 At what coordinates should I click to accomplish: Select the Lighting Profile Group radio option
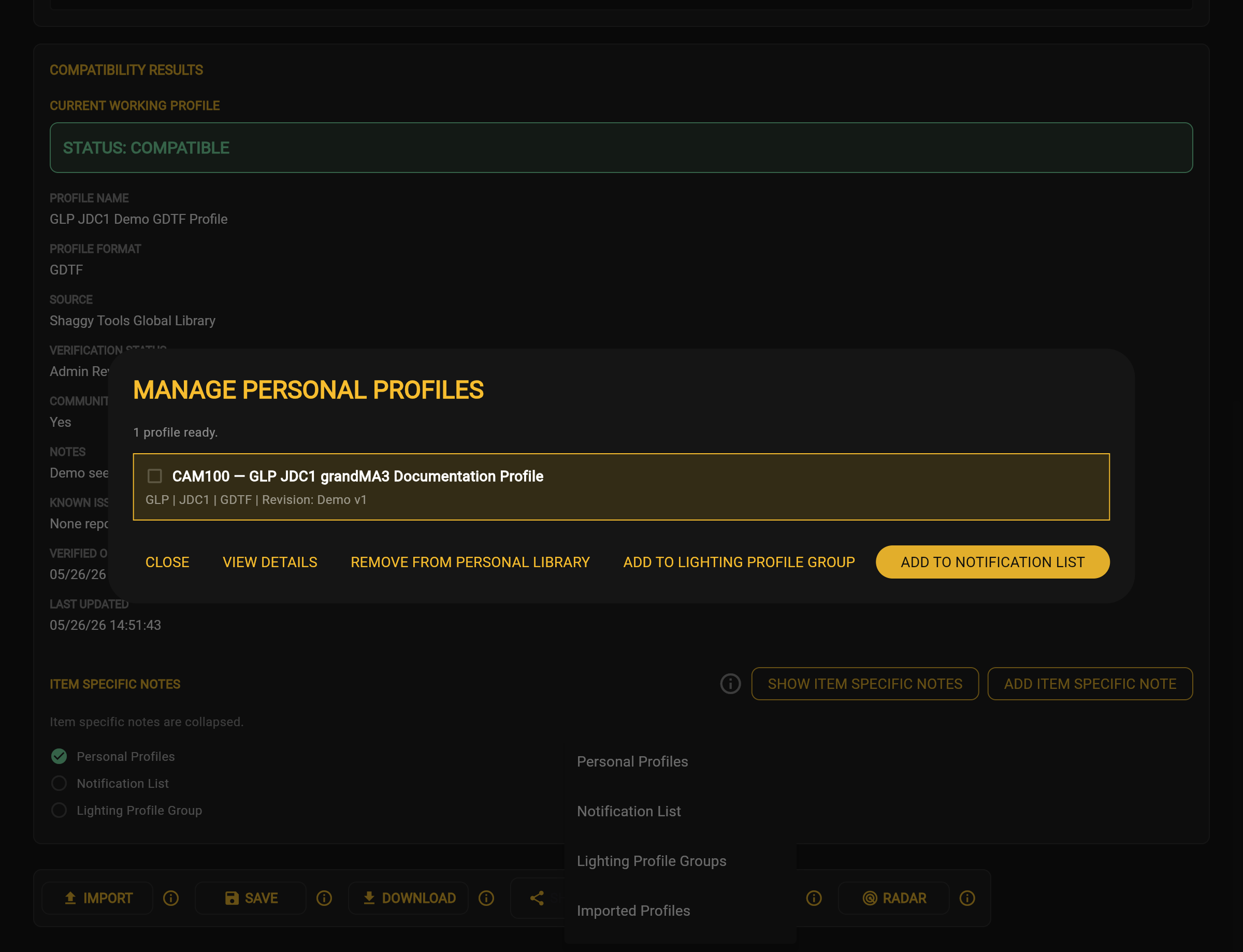[x=59, y=810]
